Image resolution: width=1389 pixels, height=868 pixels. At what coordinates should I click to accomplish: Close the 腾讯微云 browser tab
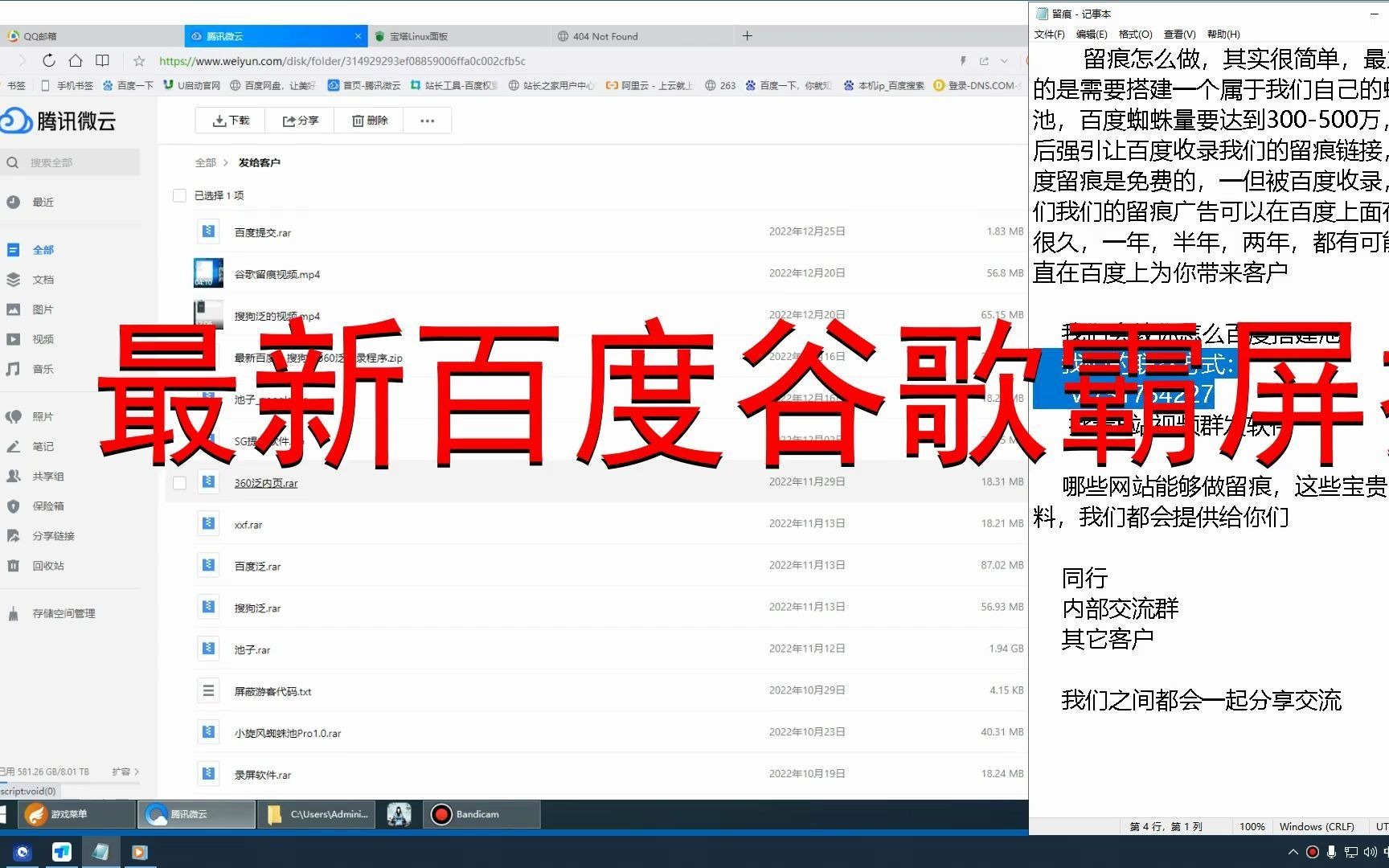(358, 36)
